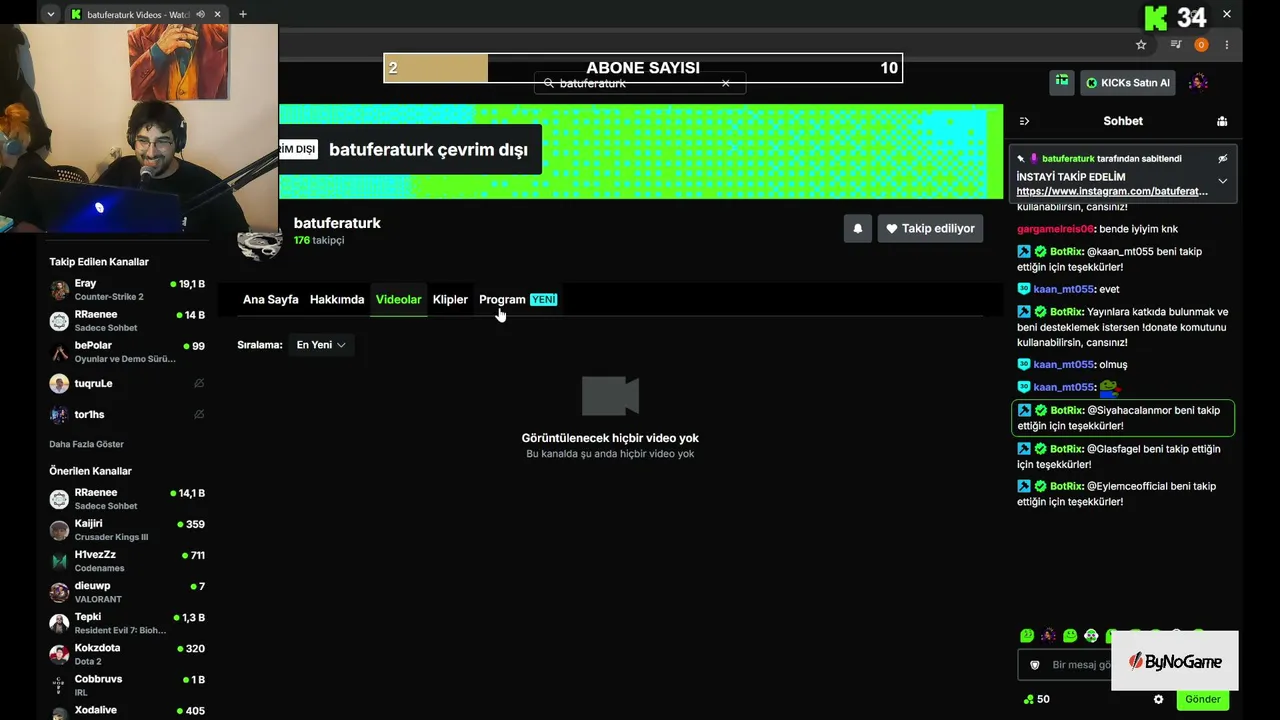Click the Önerilen Kanallar heading
The width and height of the screenshot is (1280, 720).
(x=90, y=471)
